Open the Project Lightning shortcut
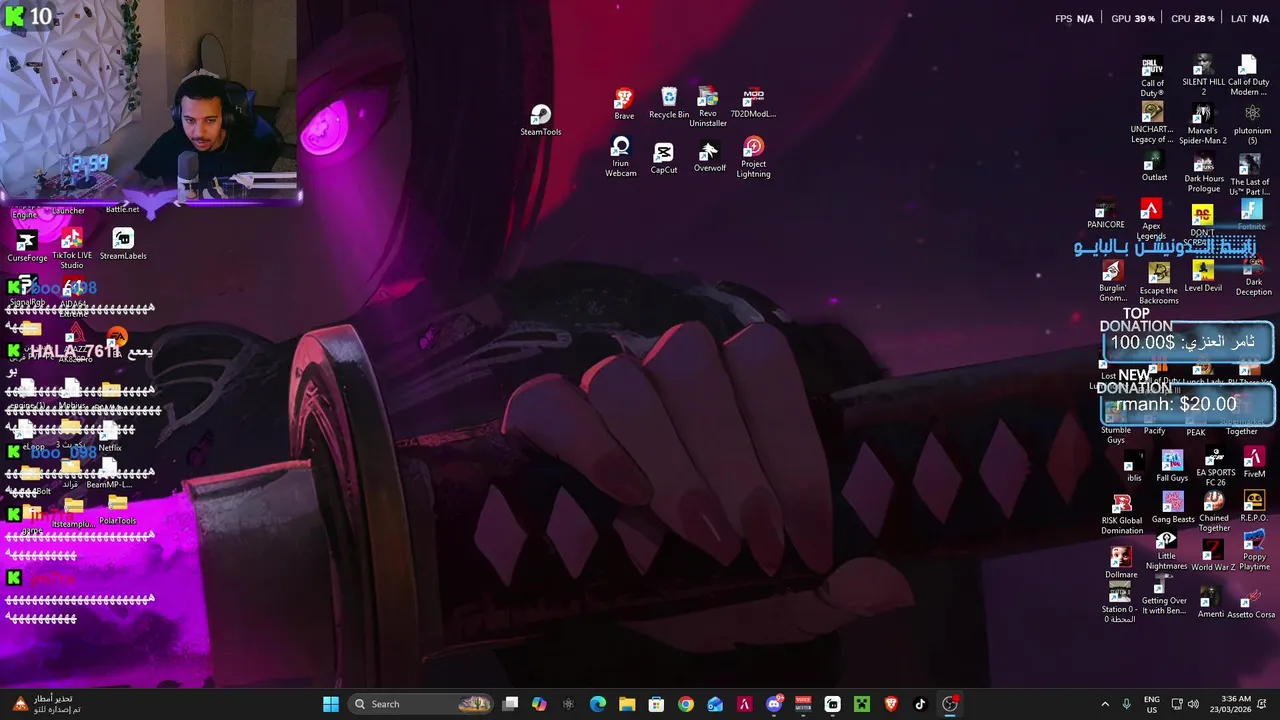The width and height of the screenshot is (1280, 720). pos(753,157)
